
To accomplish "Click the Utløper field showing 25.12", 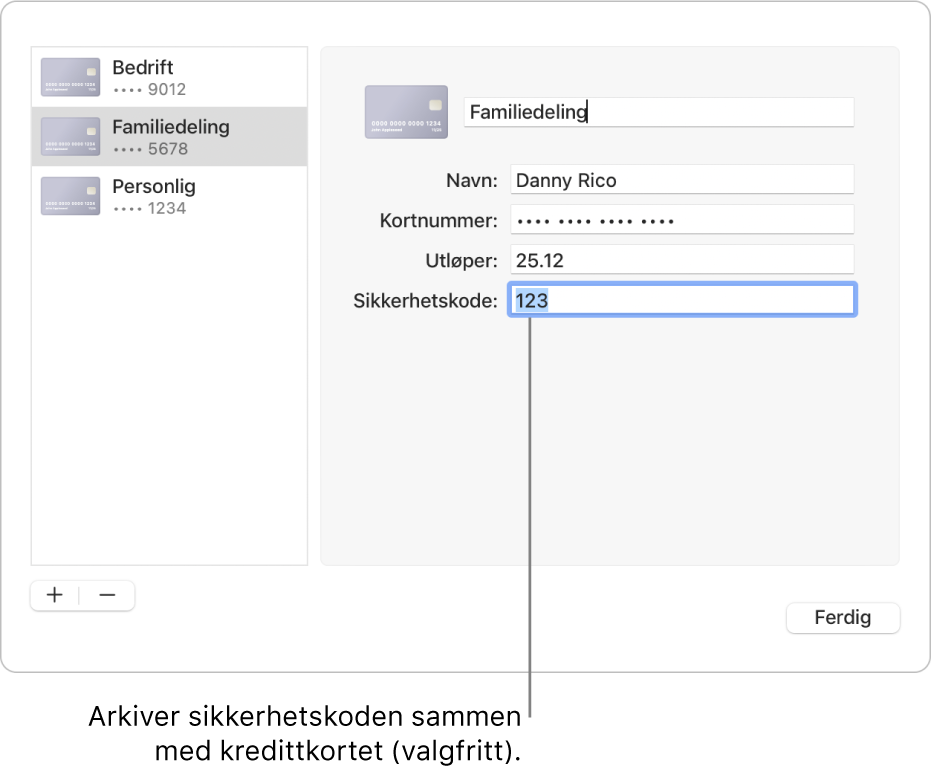I will [682, 260].
